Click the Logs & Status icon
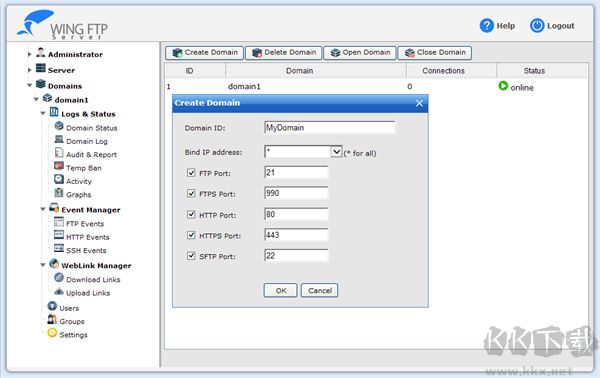The image size is (600, 378). click(54, 112)
